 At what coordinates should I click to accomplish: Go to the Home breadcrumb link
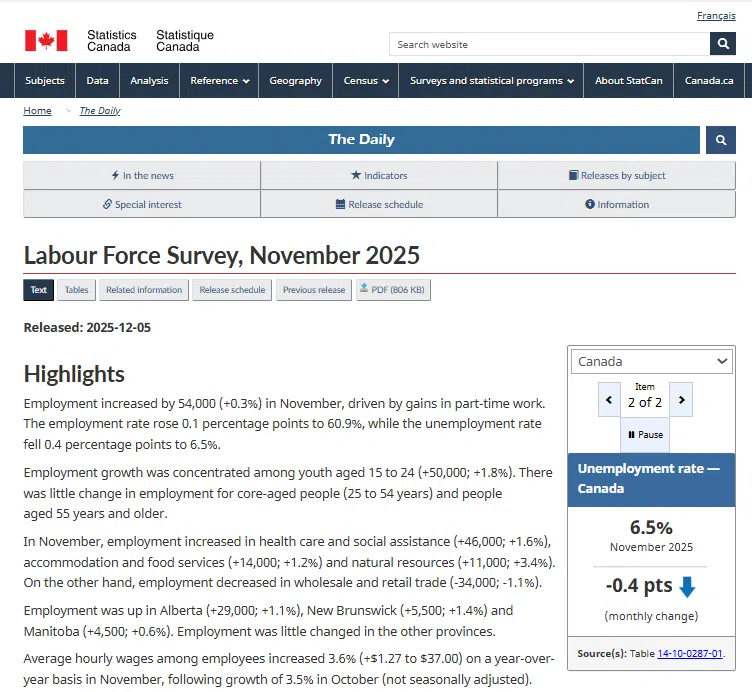tap(38, 111)
